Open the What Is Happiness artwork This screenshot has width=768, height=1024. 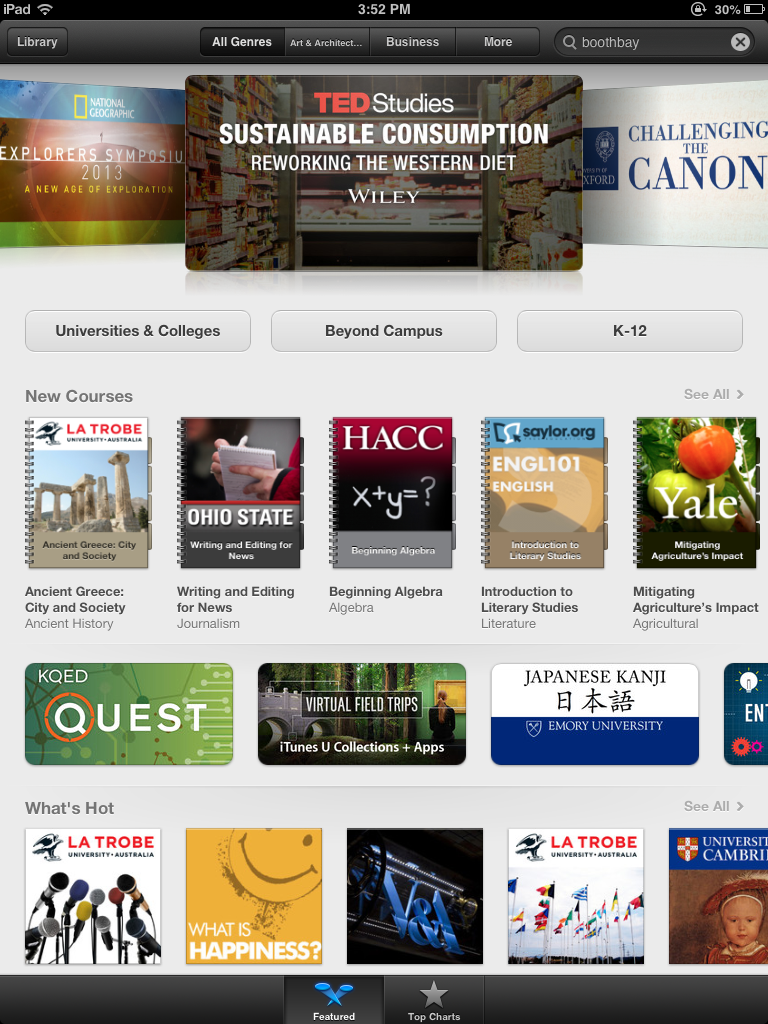click(254, 896)
